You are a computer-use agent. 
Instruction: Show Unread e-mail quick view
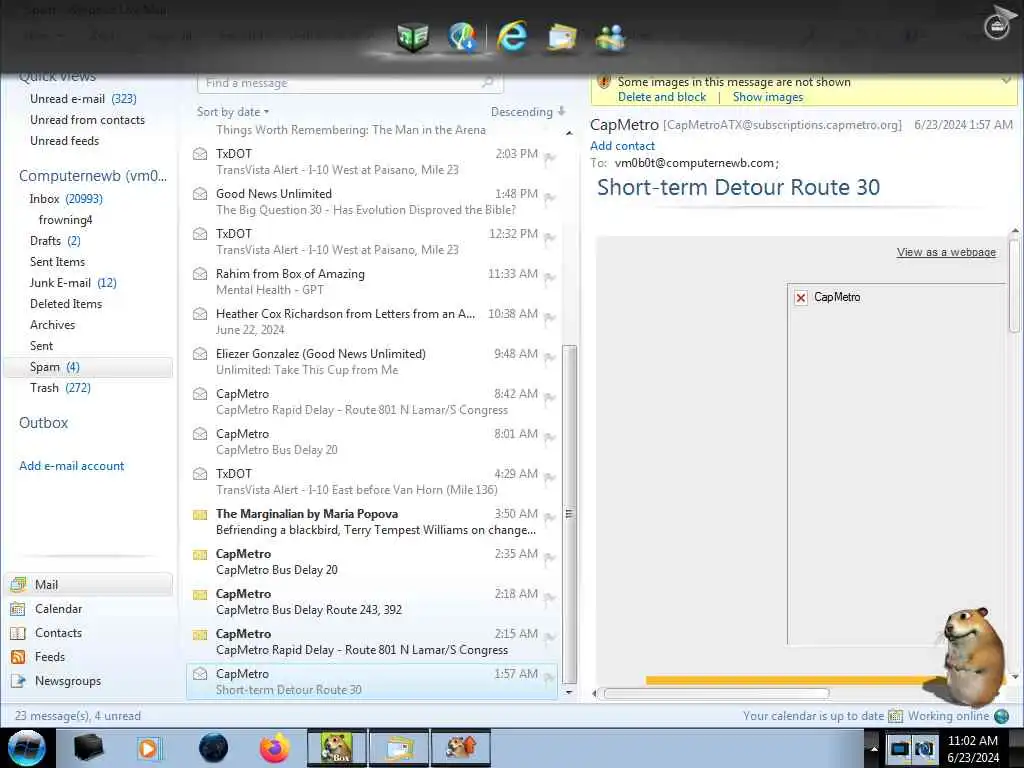tap(83, 99)
